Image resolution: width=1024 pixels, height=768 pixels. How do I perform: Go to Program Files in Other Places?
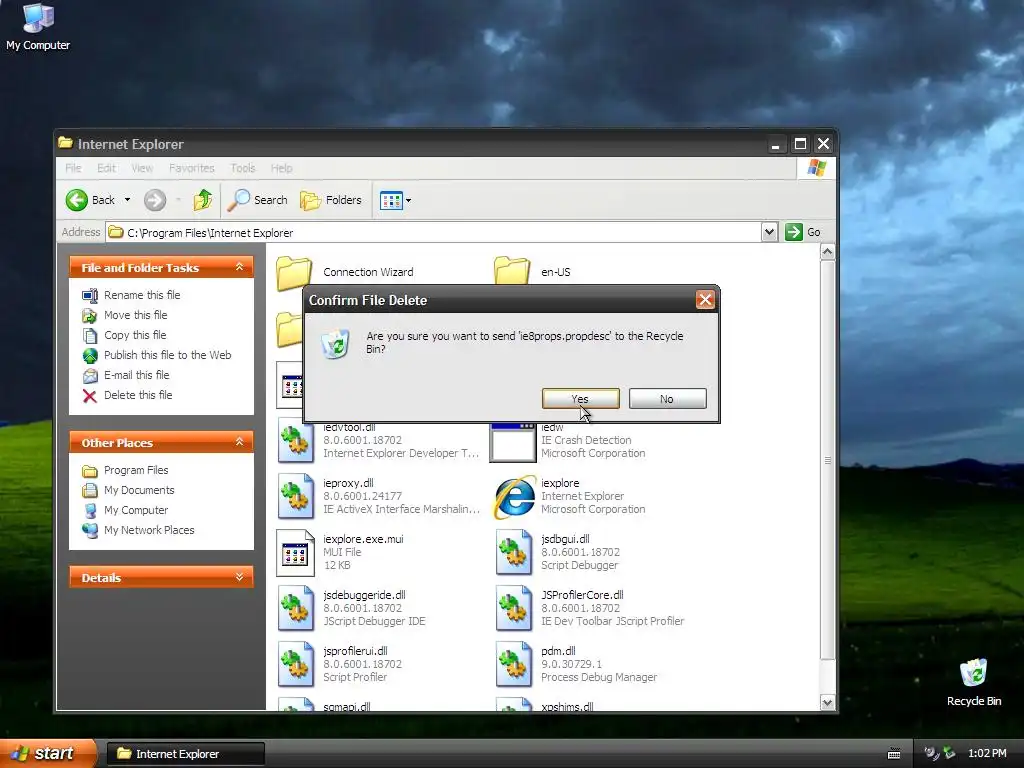point(136,470)
